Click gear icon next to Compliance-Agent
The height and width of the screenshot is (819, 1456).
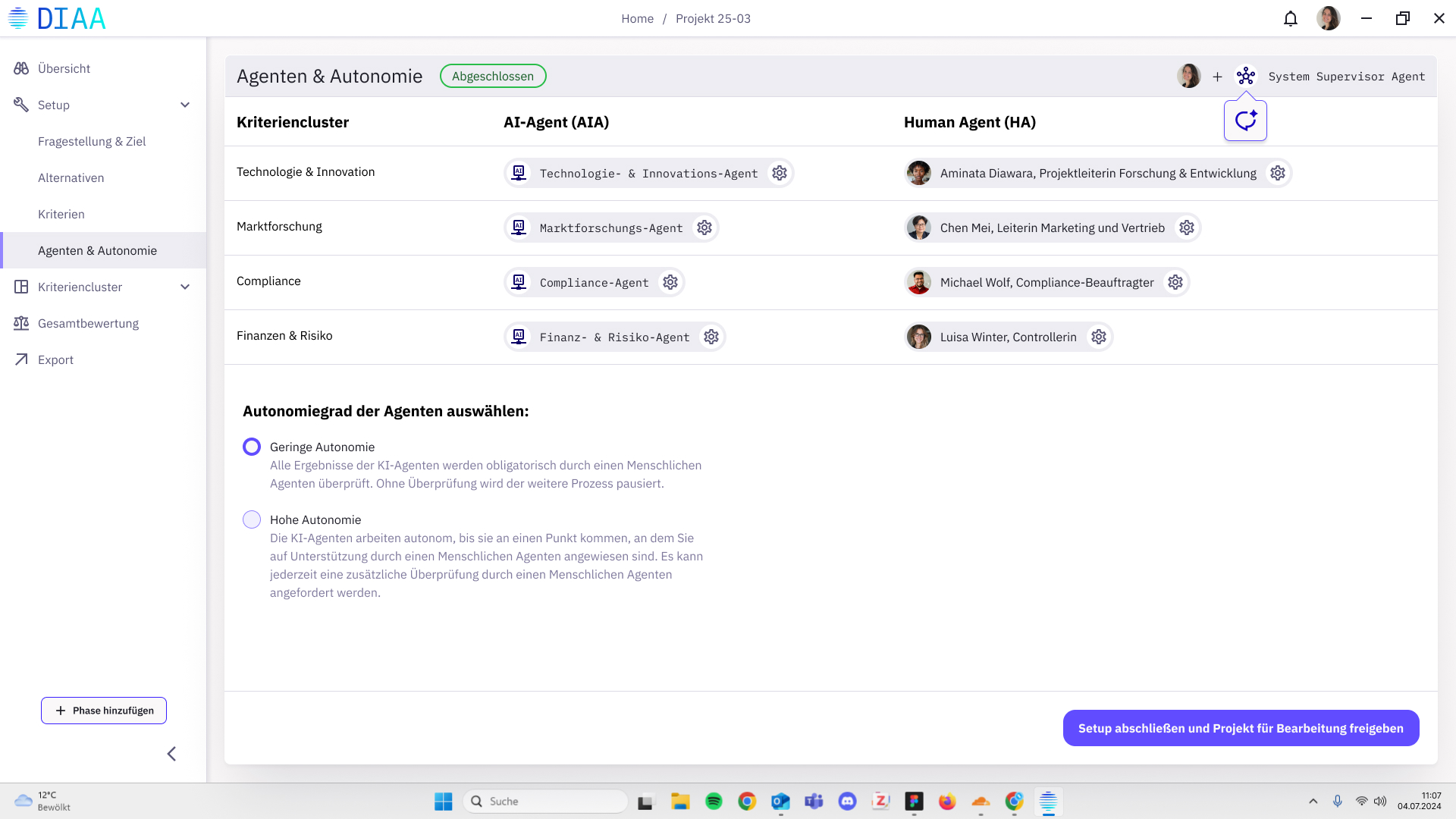pos(670,282)
